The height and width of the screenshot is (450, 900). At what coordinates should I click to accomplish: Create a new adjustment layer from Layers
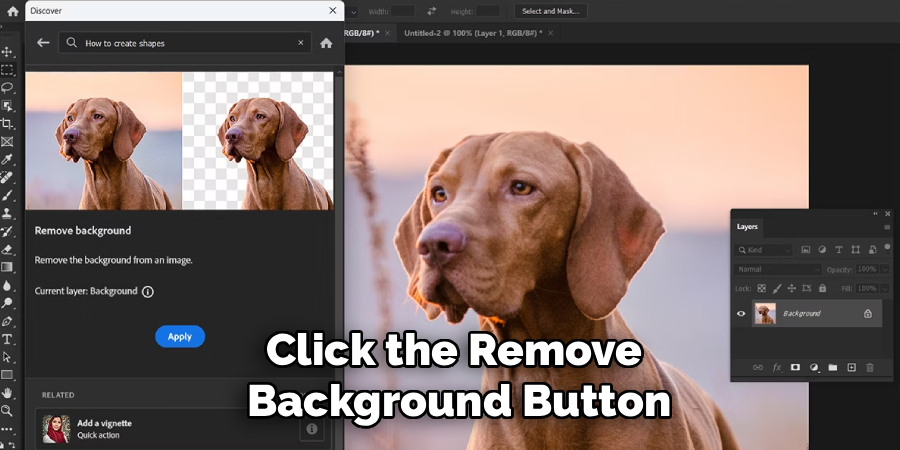(x=814, y=367)
